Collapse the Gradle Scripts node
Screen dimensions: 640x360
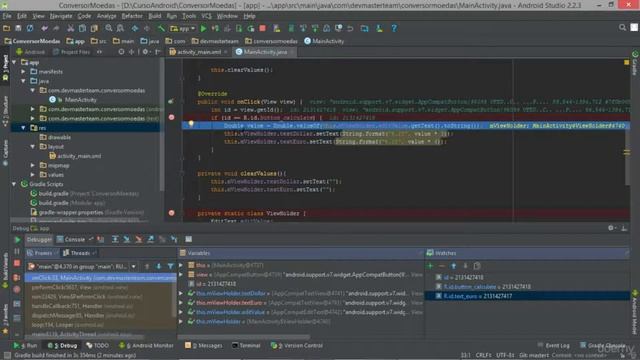coord(14,184)
